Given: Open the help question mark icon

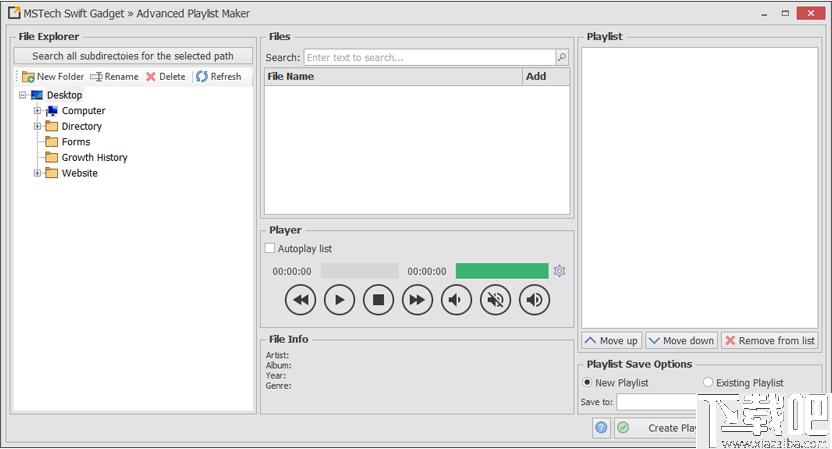Looking at the screenshot, I should 601,427.
